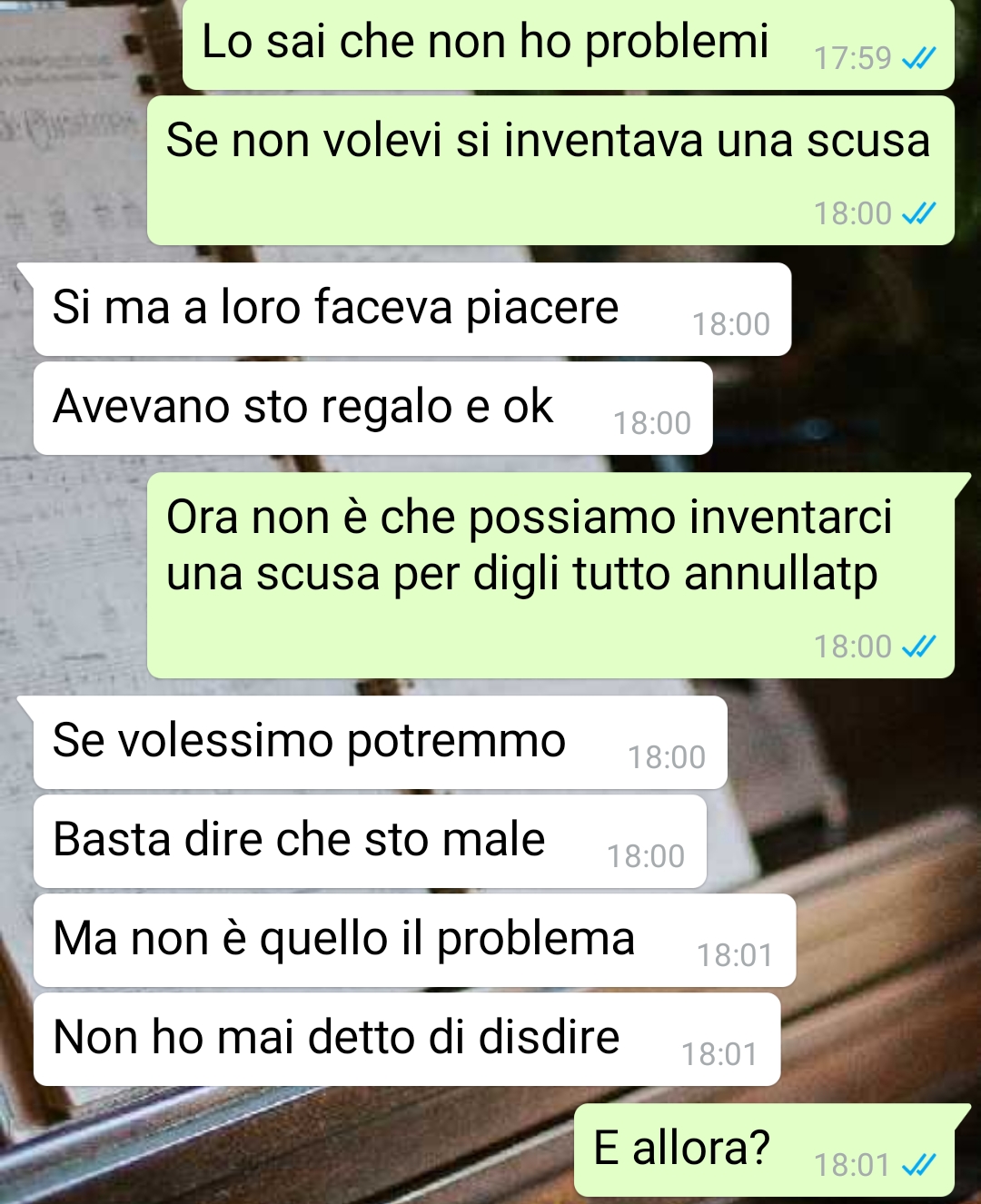Select message 'Se non volevi si inventava una scusa'
Image resolution: width=981 pixels, height=1204 pixels.
pos(550,171)
